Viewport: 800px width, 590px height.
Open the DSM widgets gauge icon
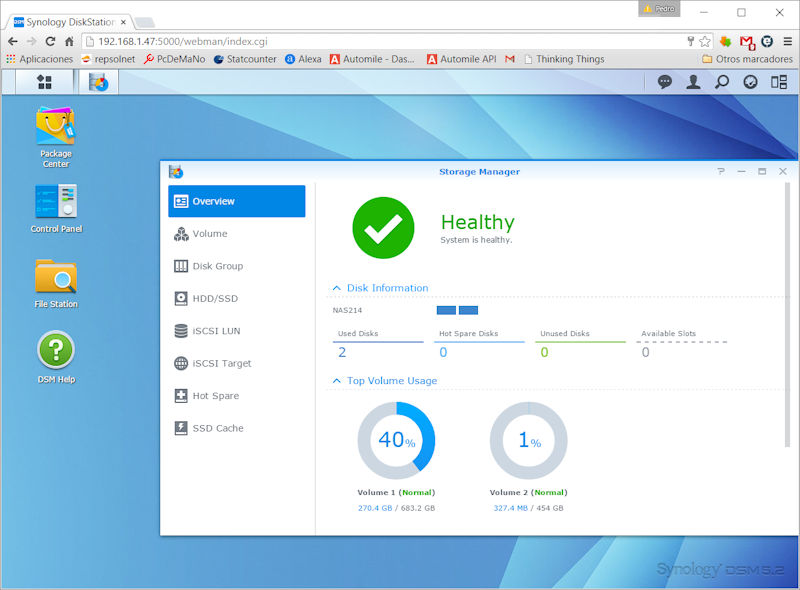[x=750, y=82]
